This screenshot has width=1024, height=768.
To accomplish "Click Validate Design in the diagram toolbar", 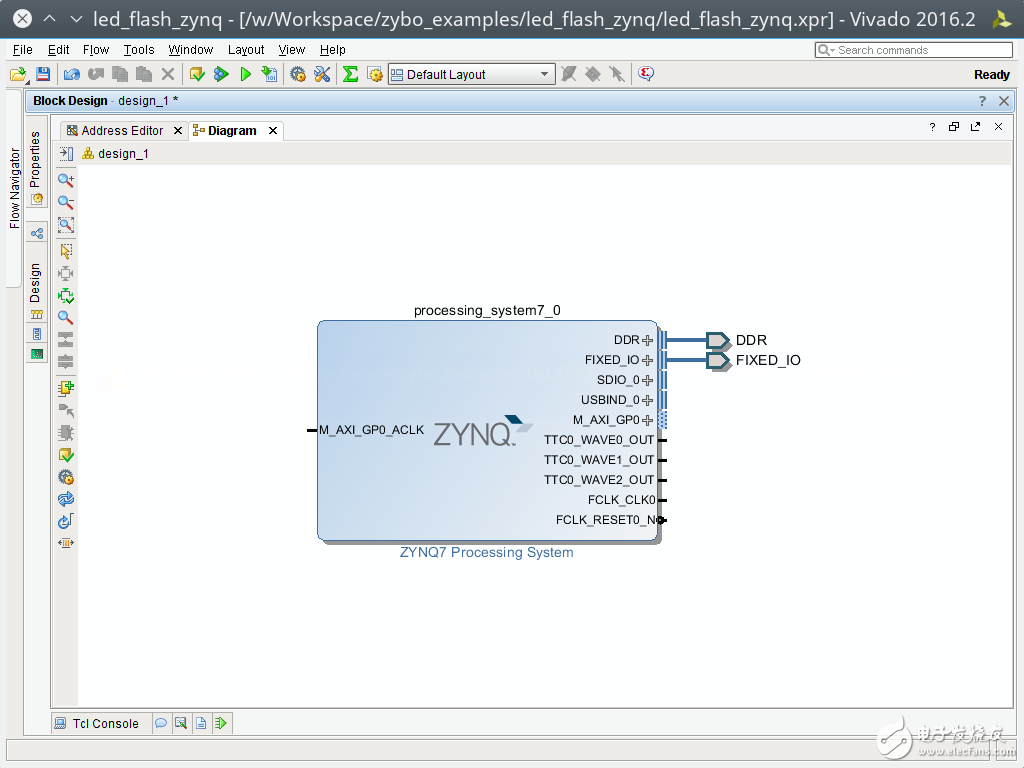I will pyautogui.click(x=66, y=455).
